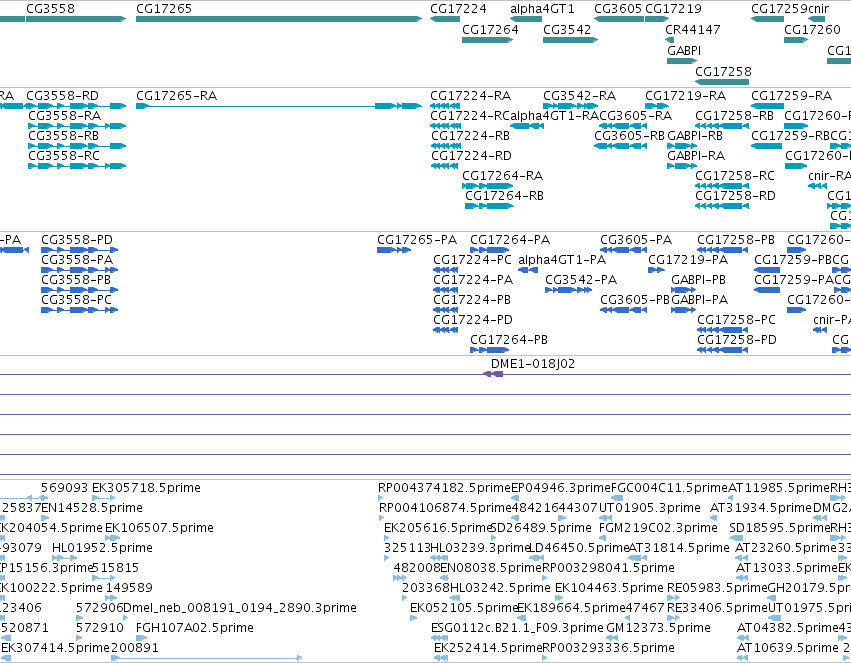Click the CG3558-PB protein label
The image size is (851, 663).
(76, 280)
